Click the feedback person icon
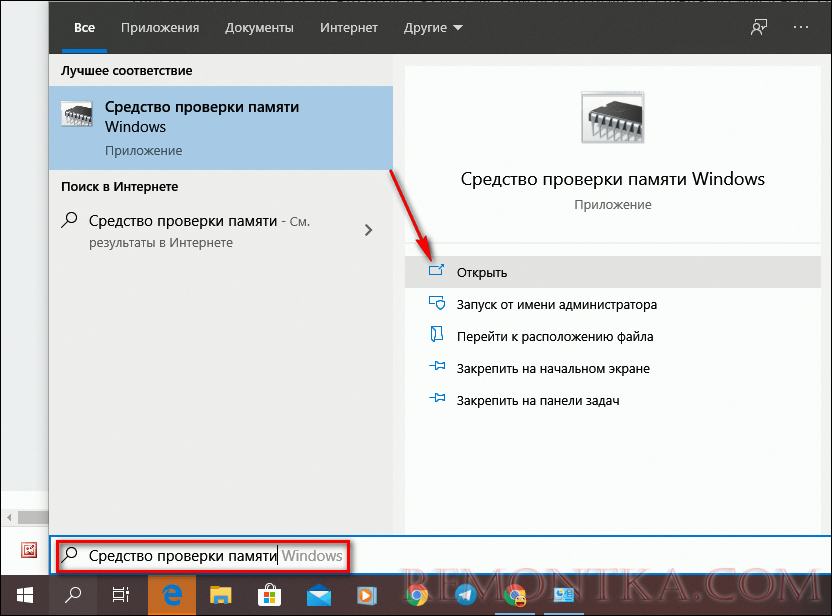832x616 pixels. pos(759,27)
